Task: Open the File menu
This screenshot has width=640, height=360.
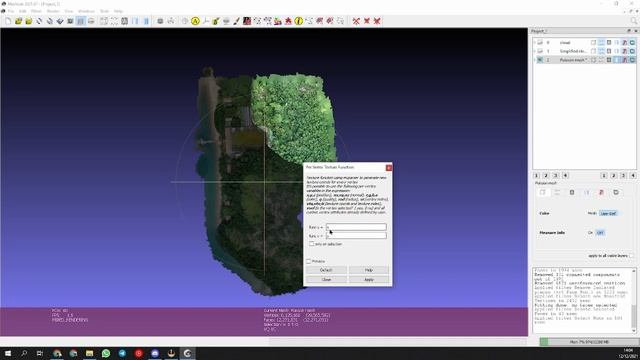Action: click(11, 11)
